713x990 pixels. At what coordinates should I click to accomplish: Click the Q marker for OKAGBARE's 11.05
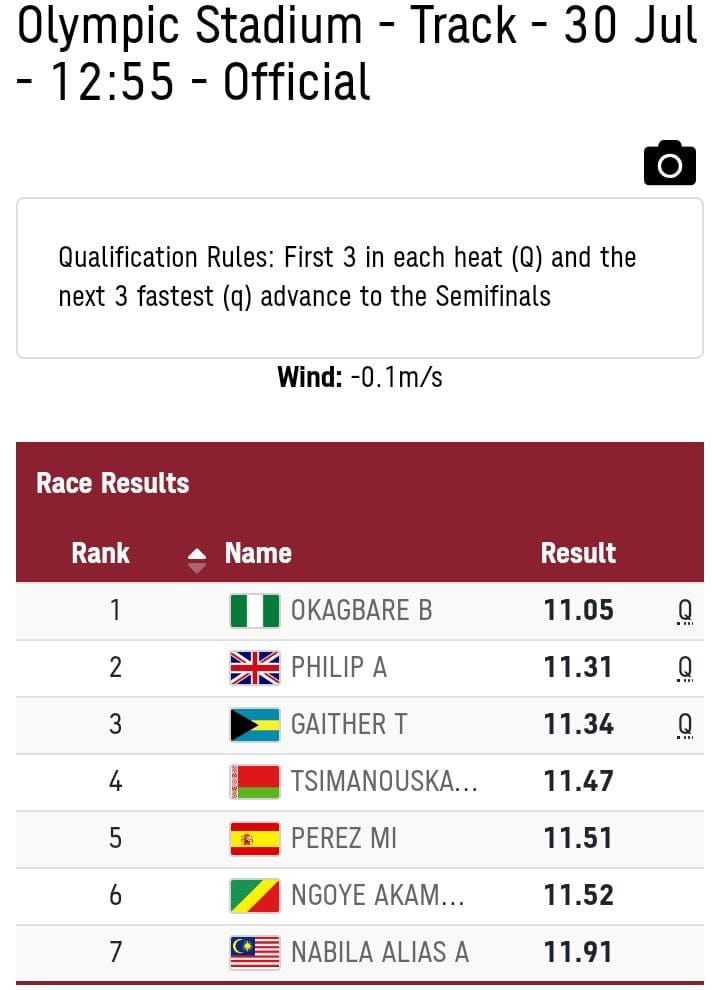point(685,611)
